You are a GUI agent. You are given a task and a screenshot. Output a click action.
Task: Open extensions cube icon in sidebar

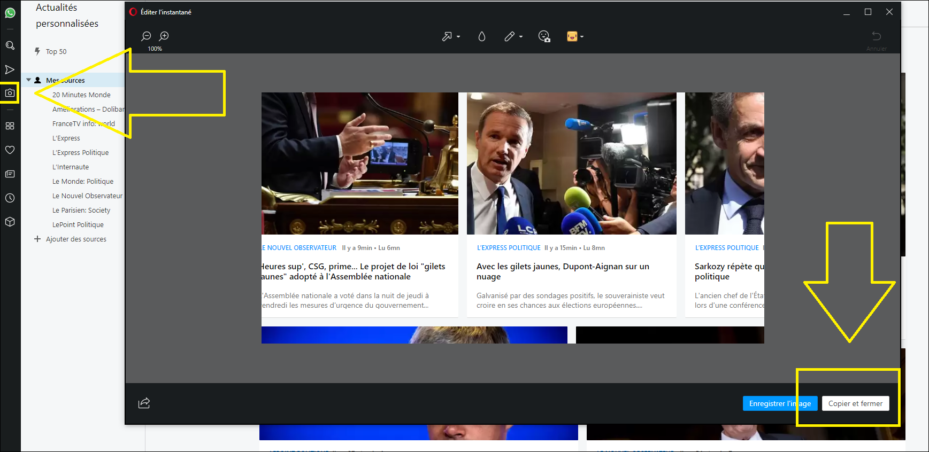coord(9,222)
